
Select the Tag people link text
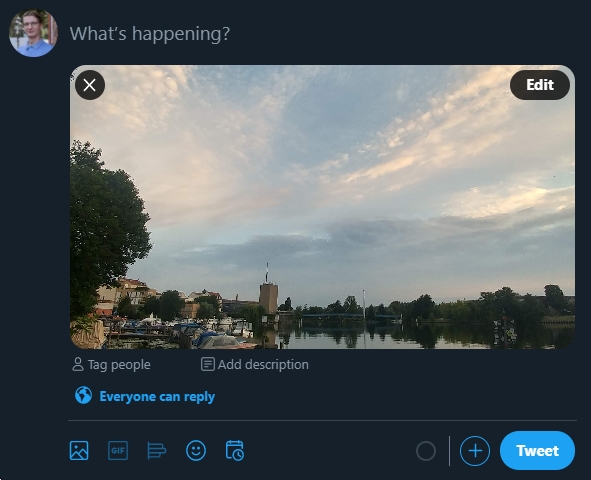pyautogui.click(x=119, y=365)
